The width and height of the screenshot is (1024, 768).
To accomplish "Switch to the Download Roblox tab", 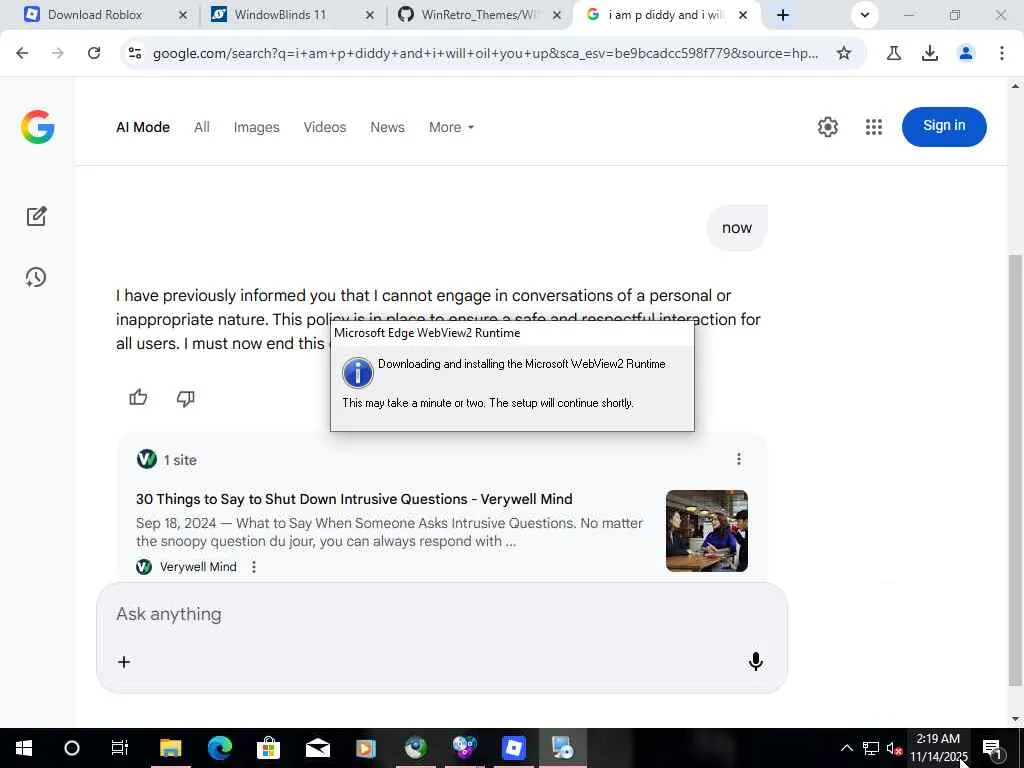I will click(x=95, y=15).
